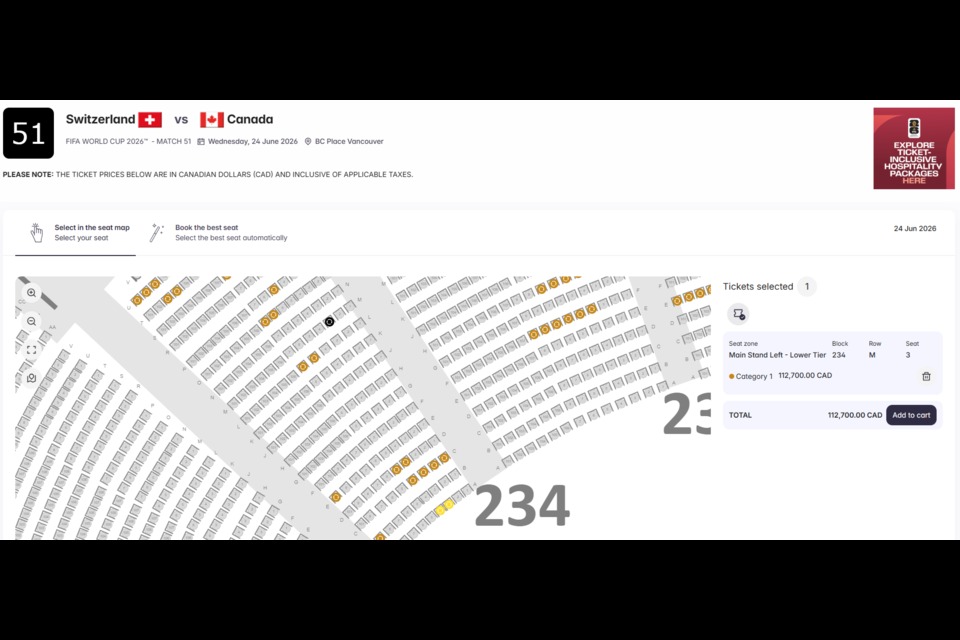
Task: Click the Canada flag icon
Action: pos(212,120)
